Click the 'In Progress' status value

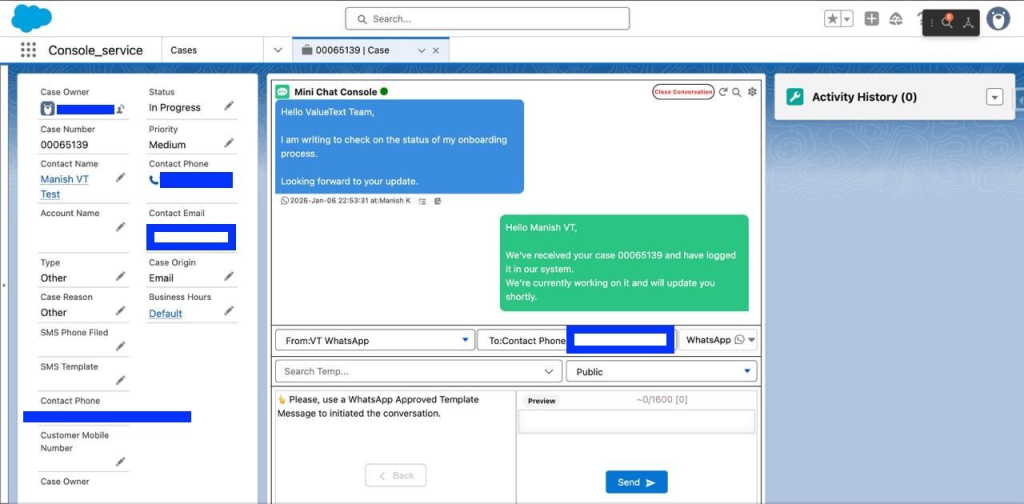(x=174, y=108)
